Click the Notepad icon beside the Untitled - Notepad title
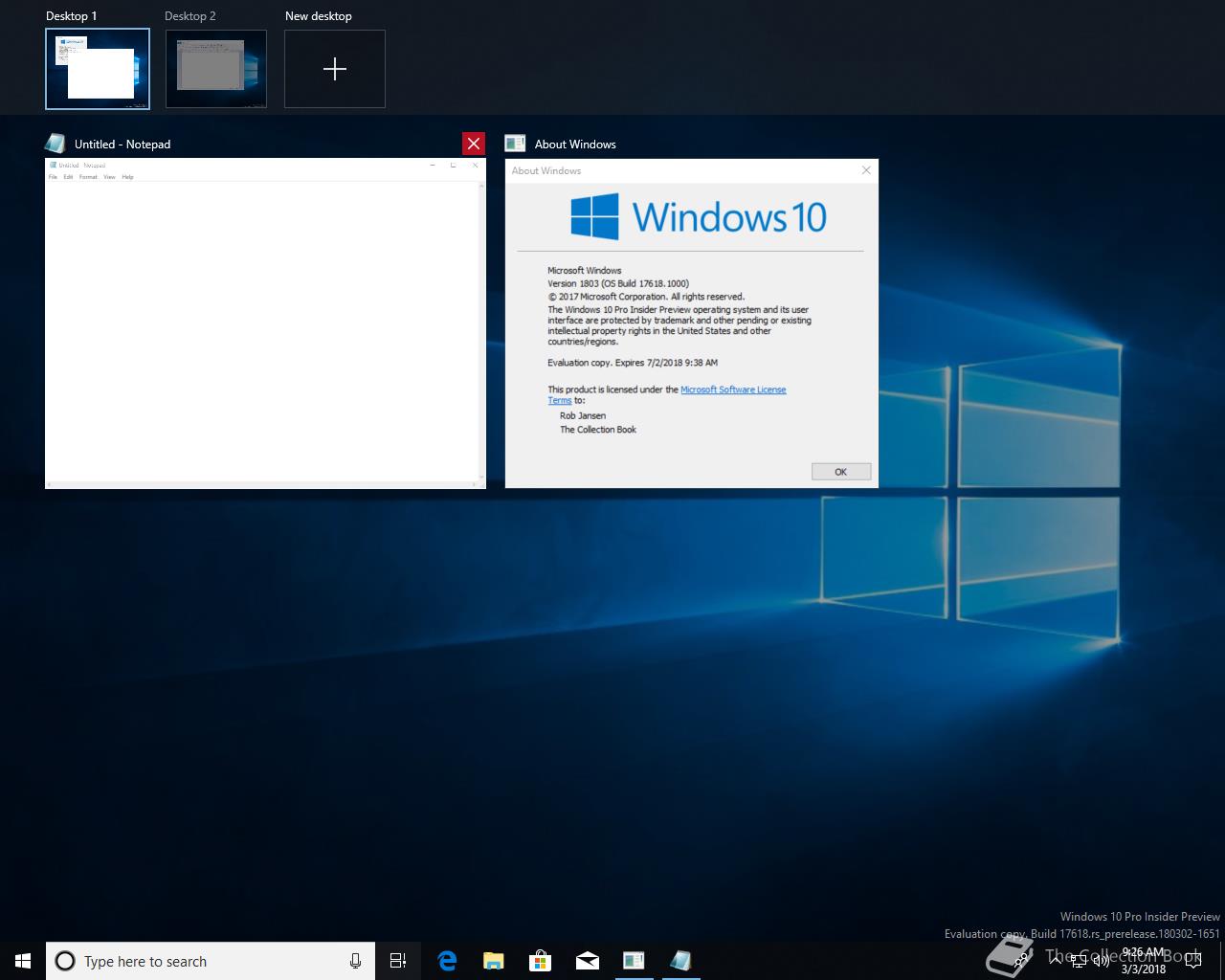The width and height of the screenshot is (1225, 980). pyautogui.click(x=56, y=144)
